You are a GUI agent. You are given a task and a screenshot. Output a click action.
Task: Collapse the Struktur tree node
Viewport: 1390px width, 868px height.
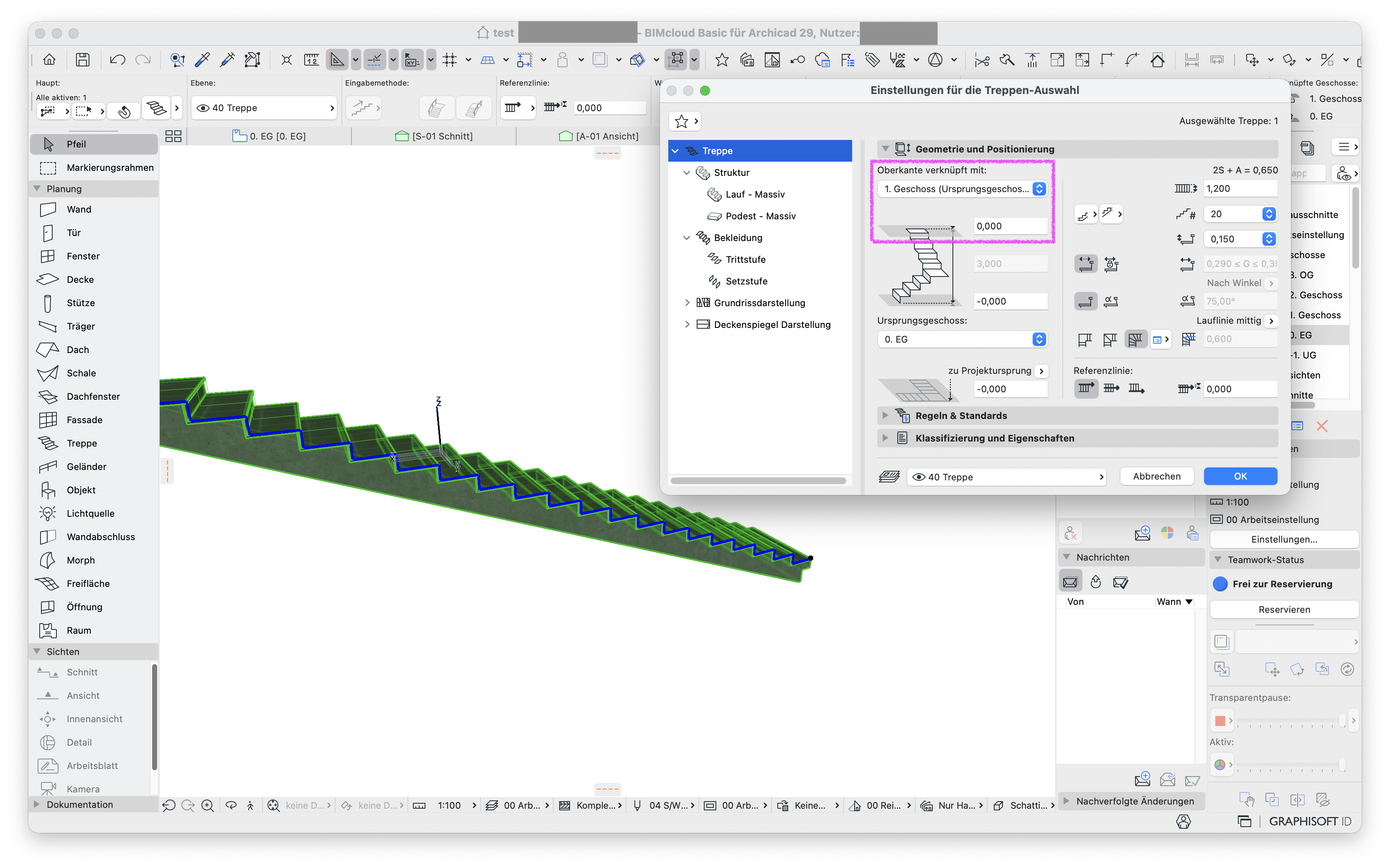pos(687,173)
